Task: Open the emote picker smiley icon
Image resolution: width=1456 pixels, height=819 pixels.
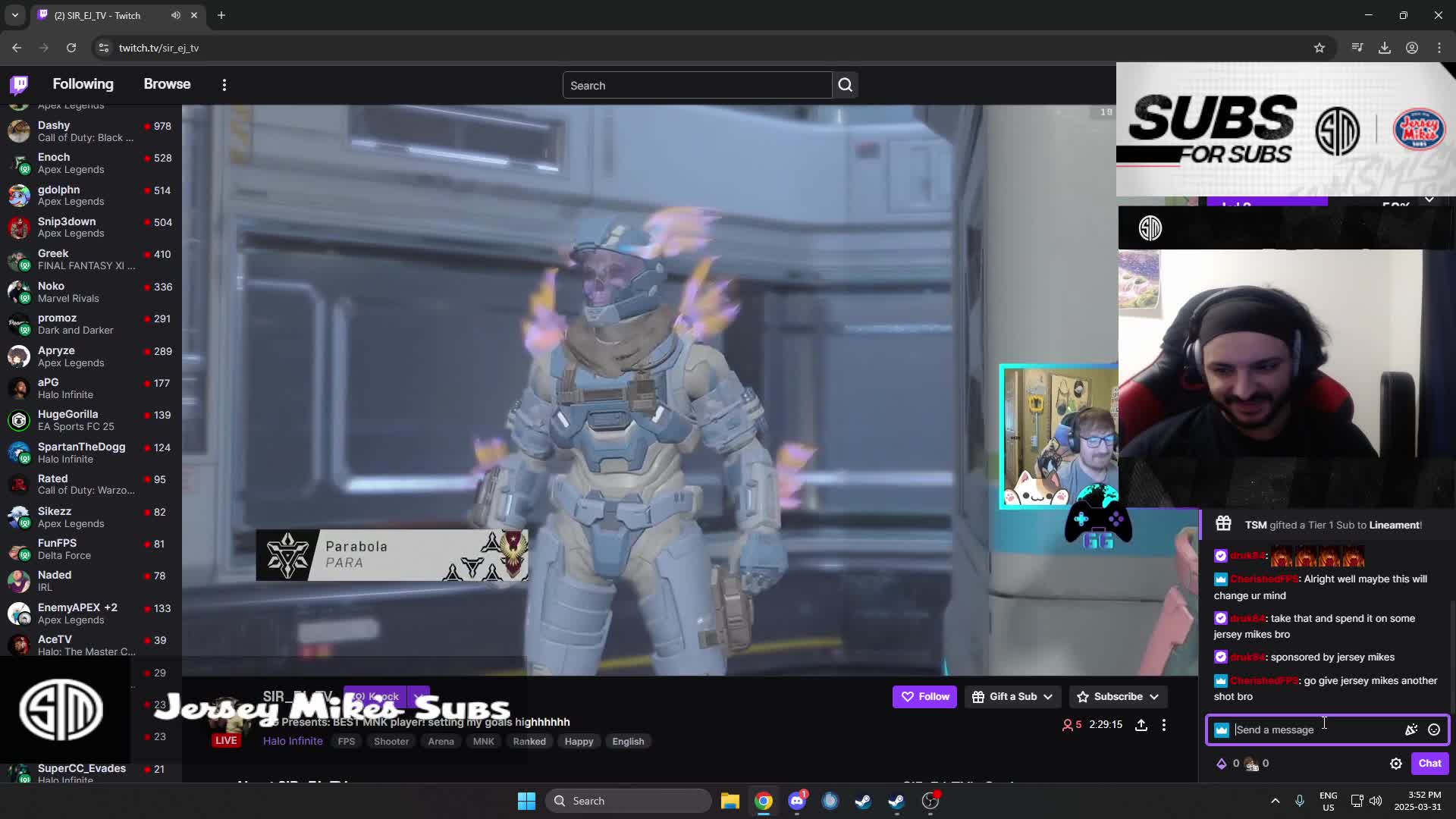Action: [1433, 730]
